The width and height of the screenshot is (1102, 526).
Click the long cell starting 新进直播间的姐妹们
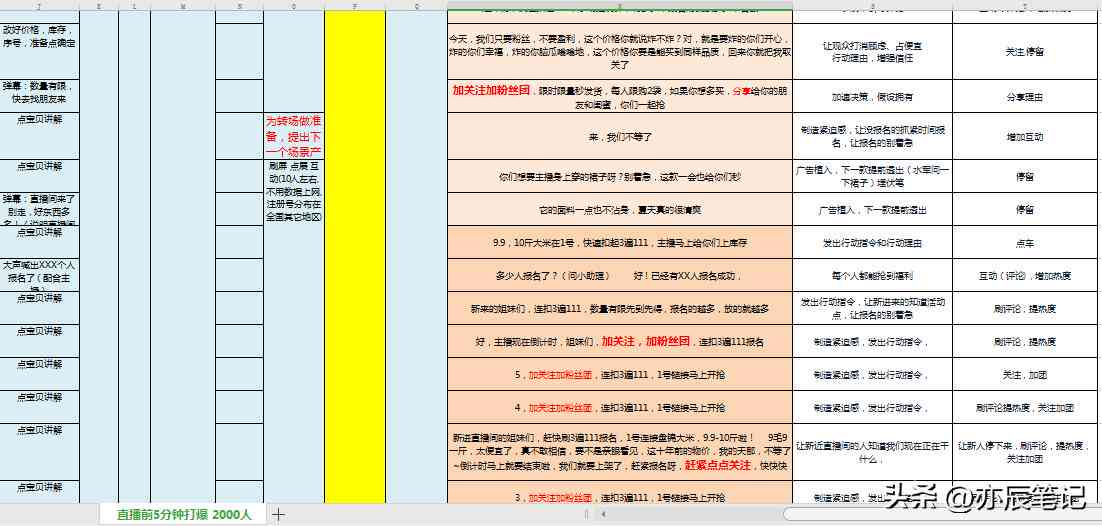(x=620, y=452)
